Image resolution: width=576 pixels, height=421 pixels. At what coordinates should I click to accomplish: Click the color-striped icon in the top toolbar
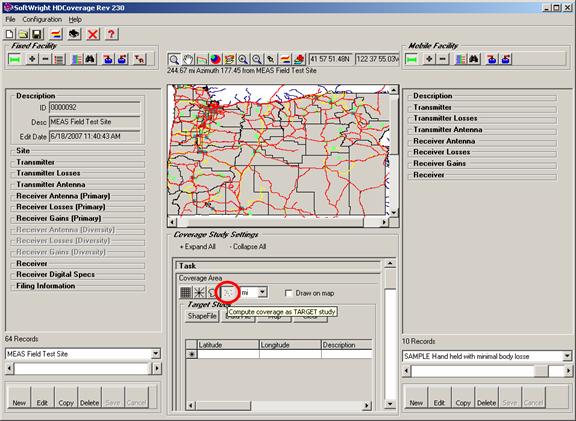[56, 34]
